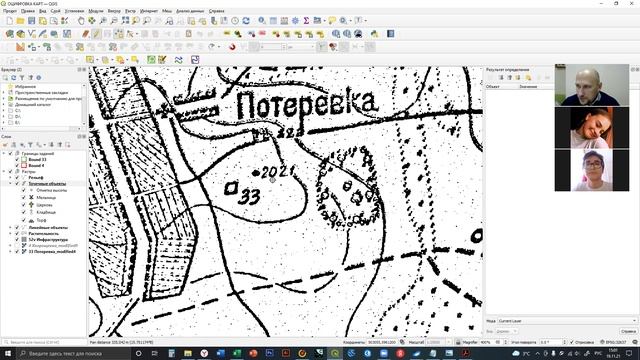Click the EPSG:32637 CRS button
This screenshot has width=640, height=360.
[x=613, y=342]
